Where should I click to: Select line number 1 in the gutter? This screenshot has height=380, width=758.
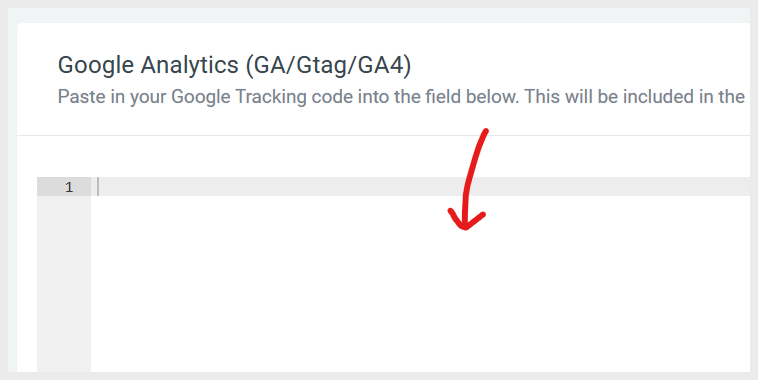tap(69, 187)
